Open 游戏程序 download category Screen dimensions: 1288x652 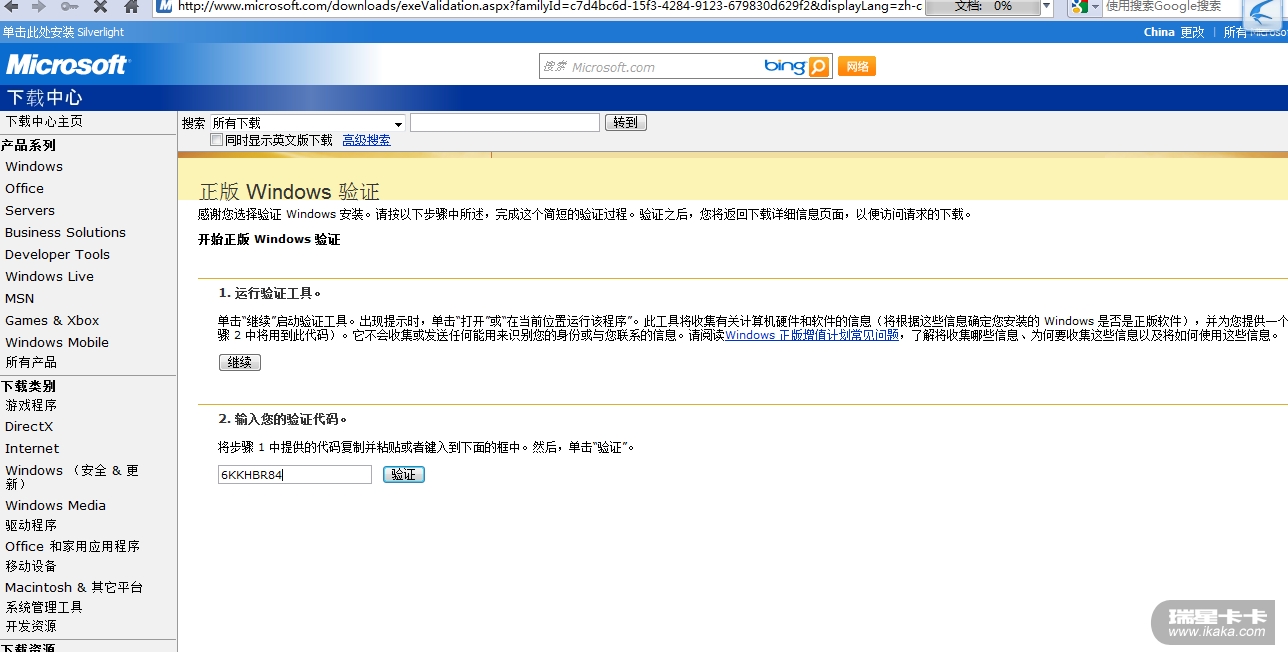tap(31, 405)
